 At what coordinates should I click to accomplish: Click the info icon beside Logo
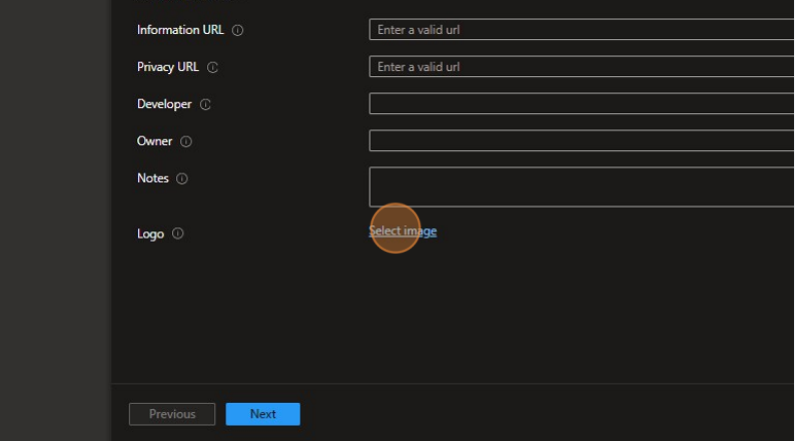178,234
